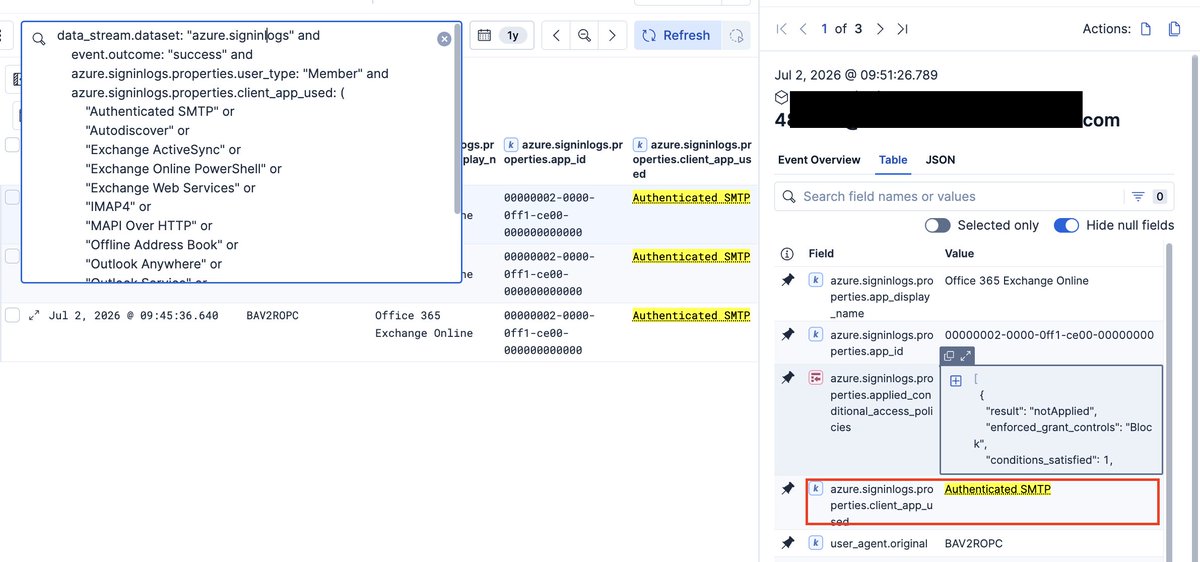The height and width of the screenshot is (562, 1200).
Task: Select the second table row checkbox
Action: (12, 256)
